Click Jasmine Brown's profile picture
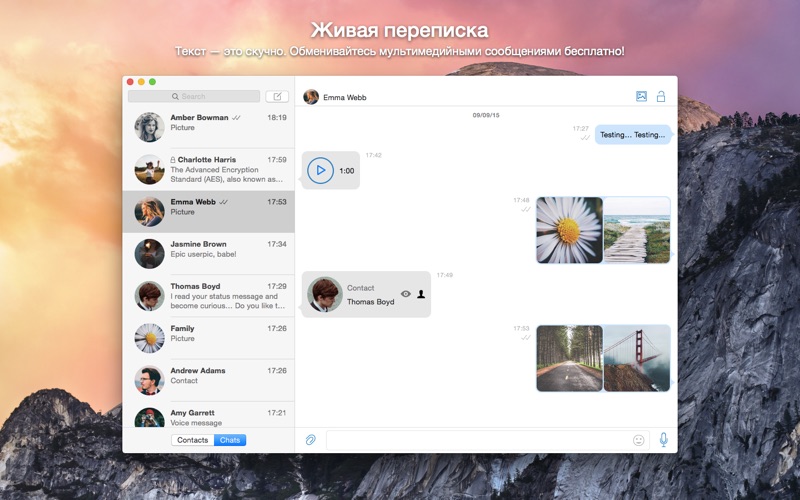Image resolution: width=800 pixels, height=500 pixels. (149, 254)
